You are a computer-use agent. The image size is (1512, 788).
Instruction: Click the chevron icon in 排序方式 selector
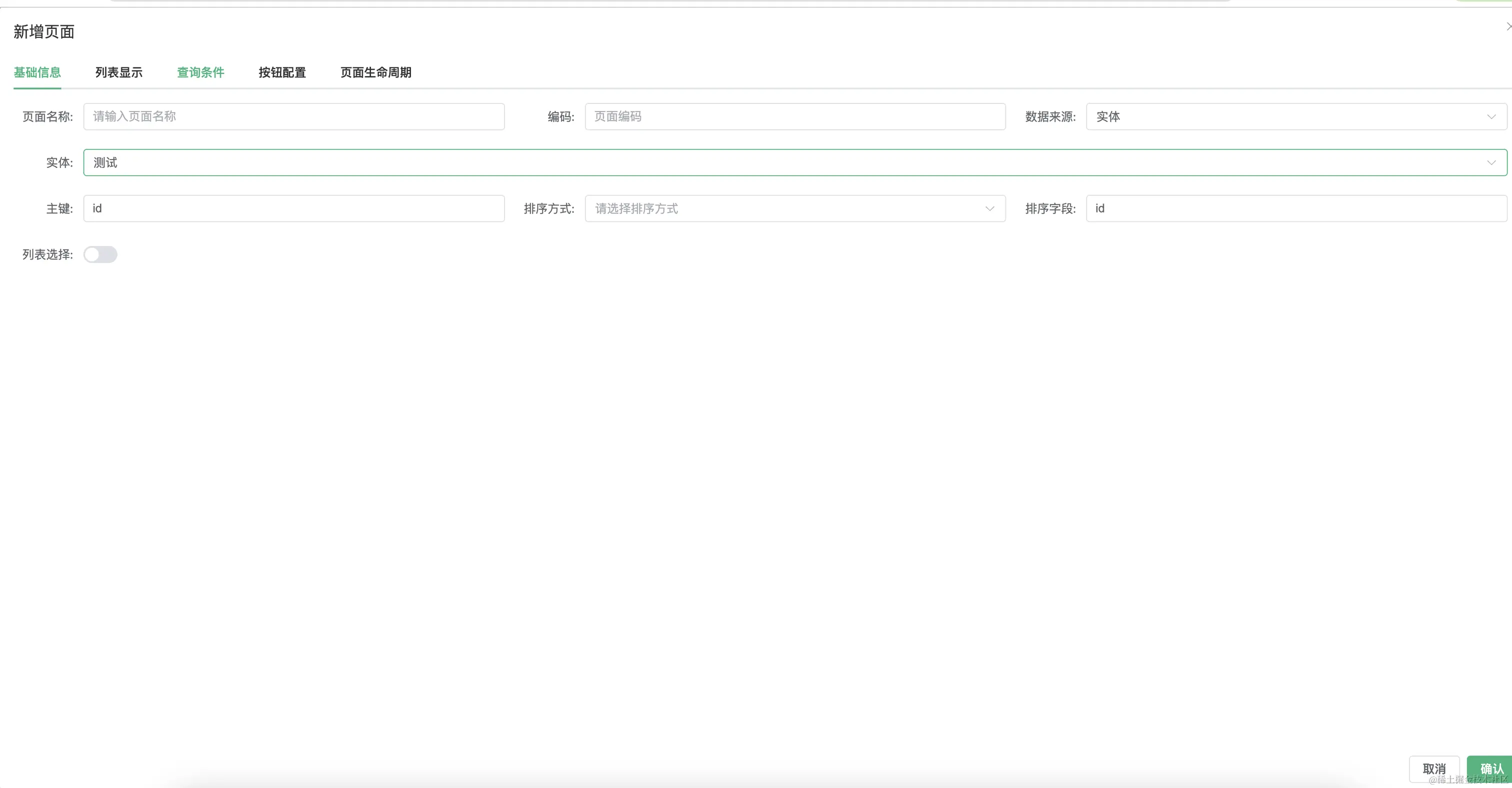[989, 208]
